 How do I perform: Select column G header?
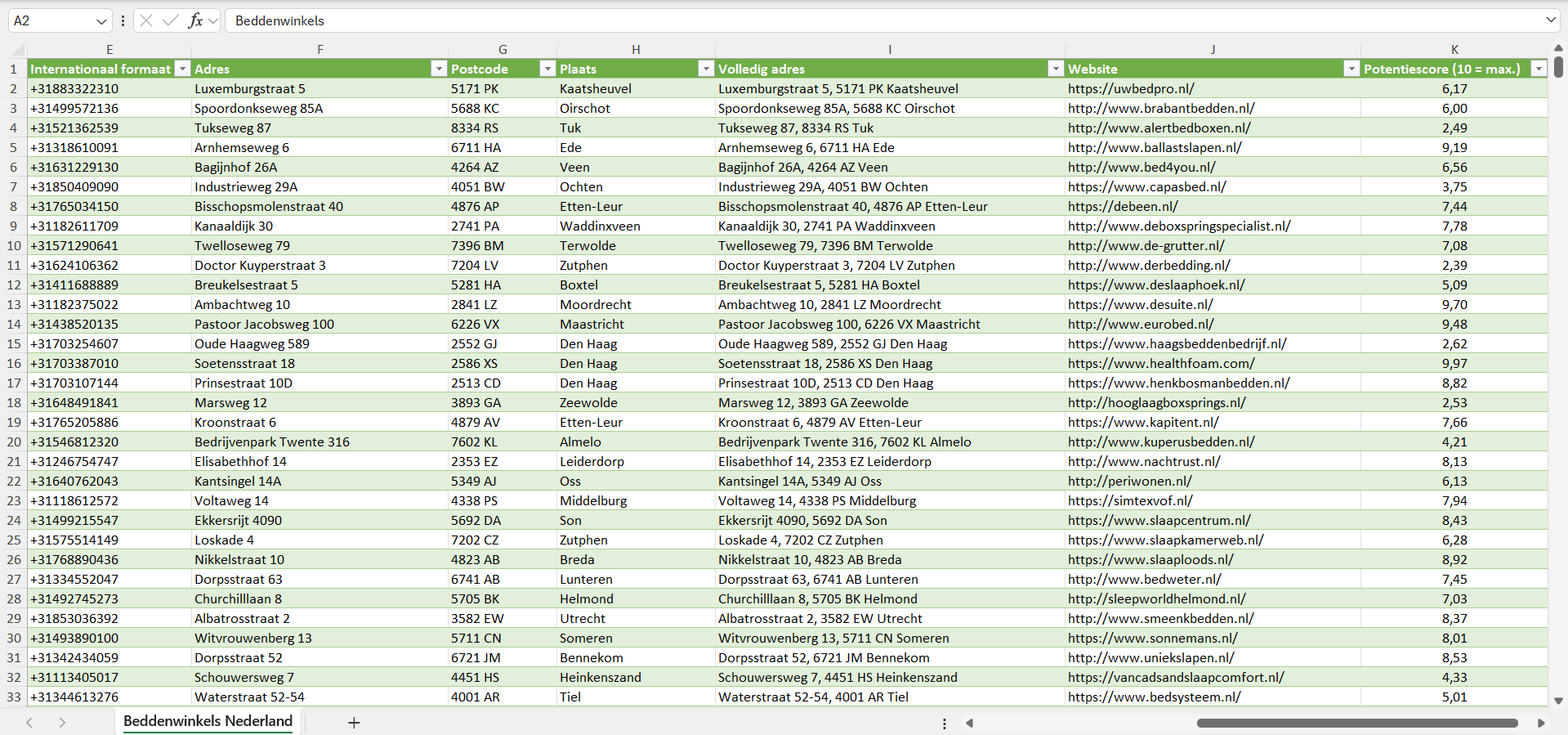tap(503, 49)
